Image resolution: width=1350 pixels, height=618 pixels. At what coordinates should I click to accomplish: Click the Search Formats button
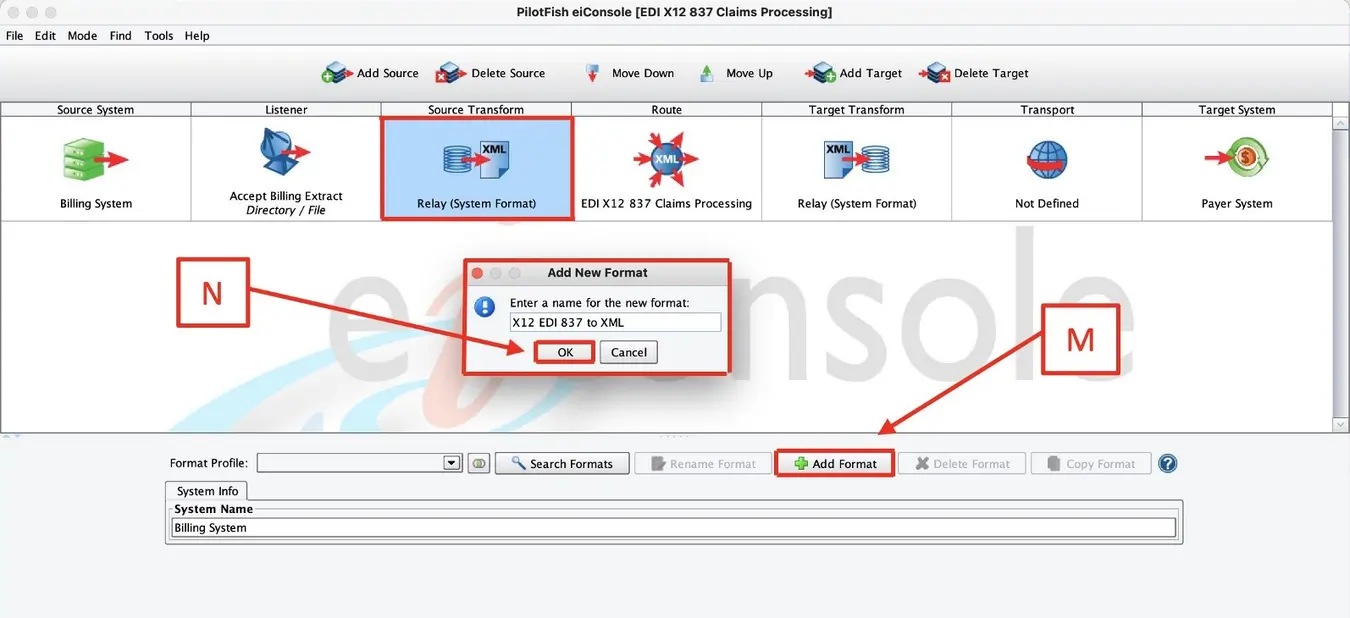562,463
